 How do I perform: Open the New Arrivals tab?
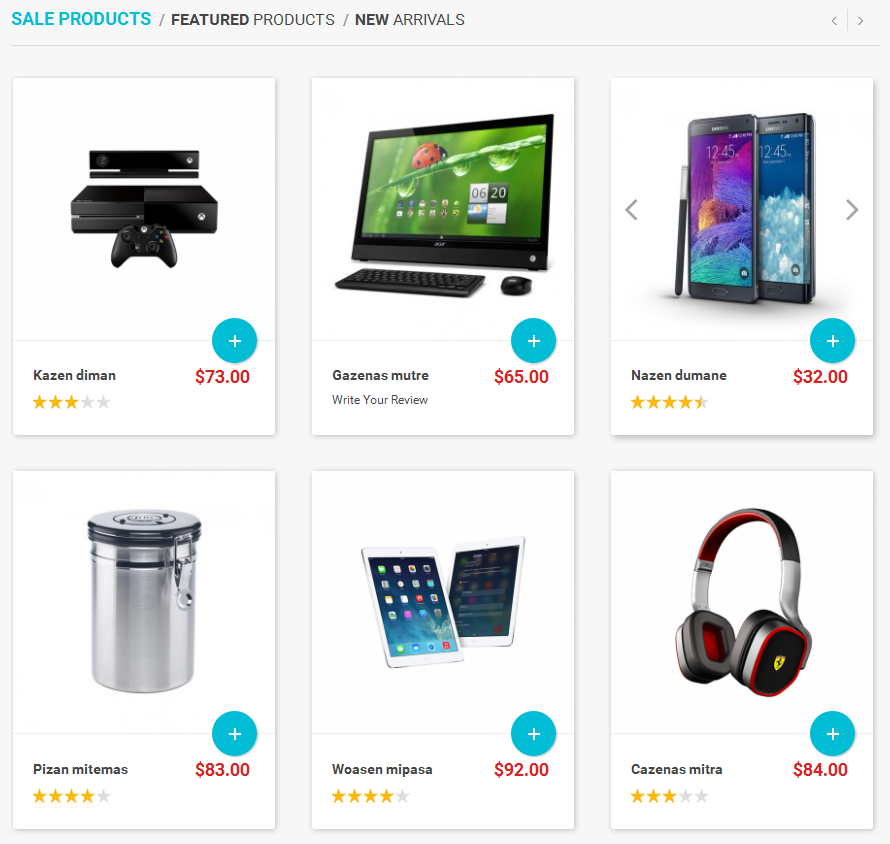point(410,20)
